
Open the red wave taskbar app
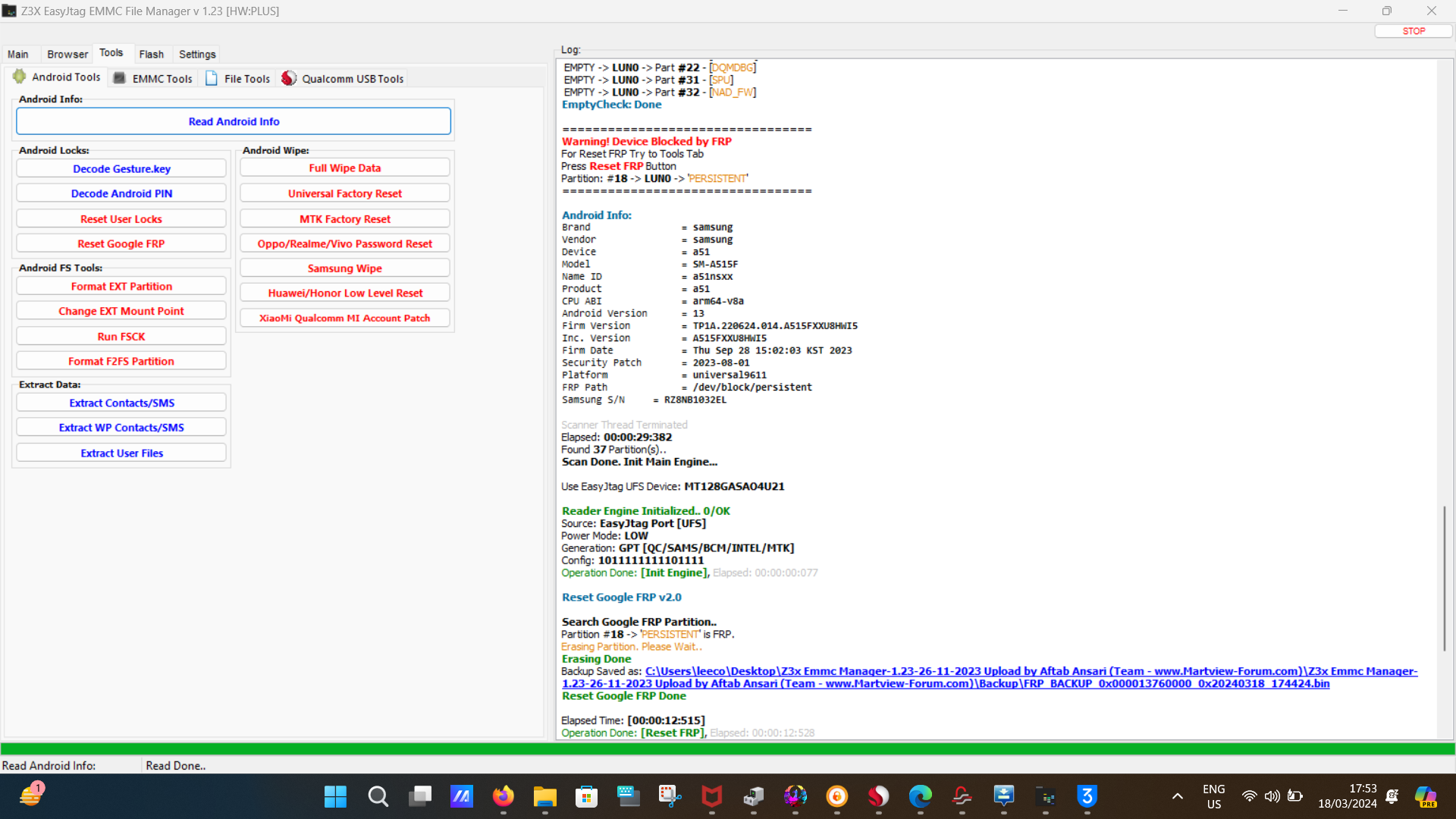962,796
